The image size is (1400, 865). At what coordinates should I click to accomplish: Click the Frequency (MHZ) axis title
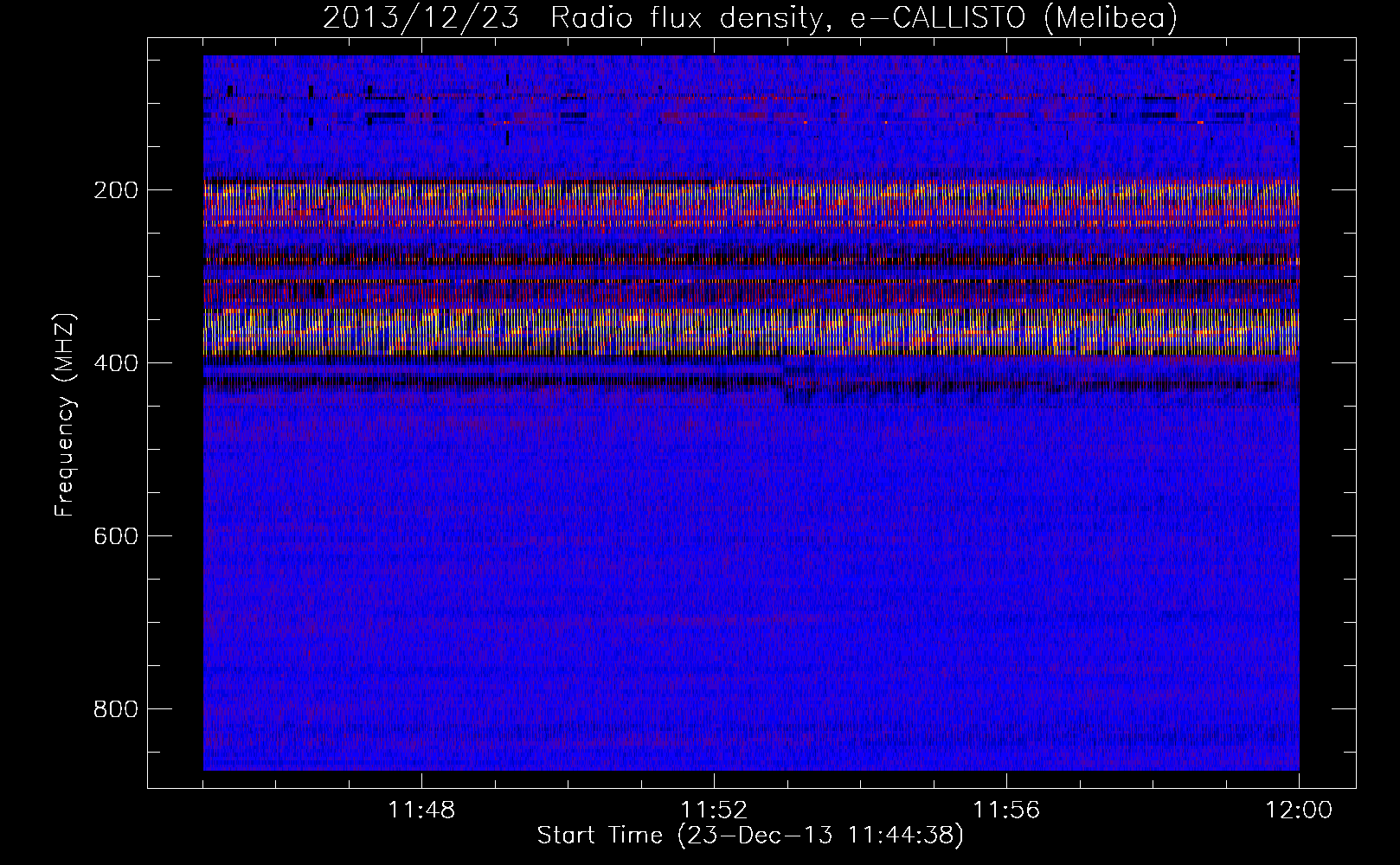[x=65, y=414]
